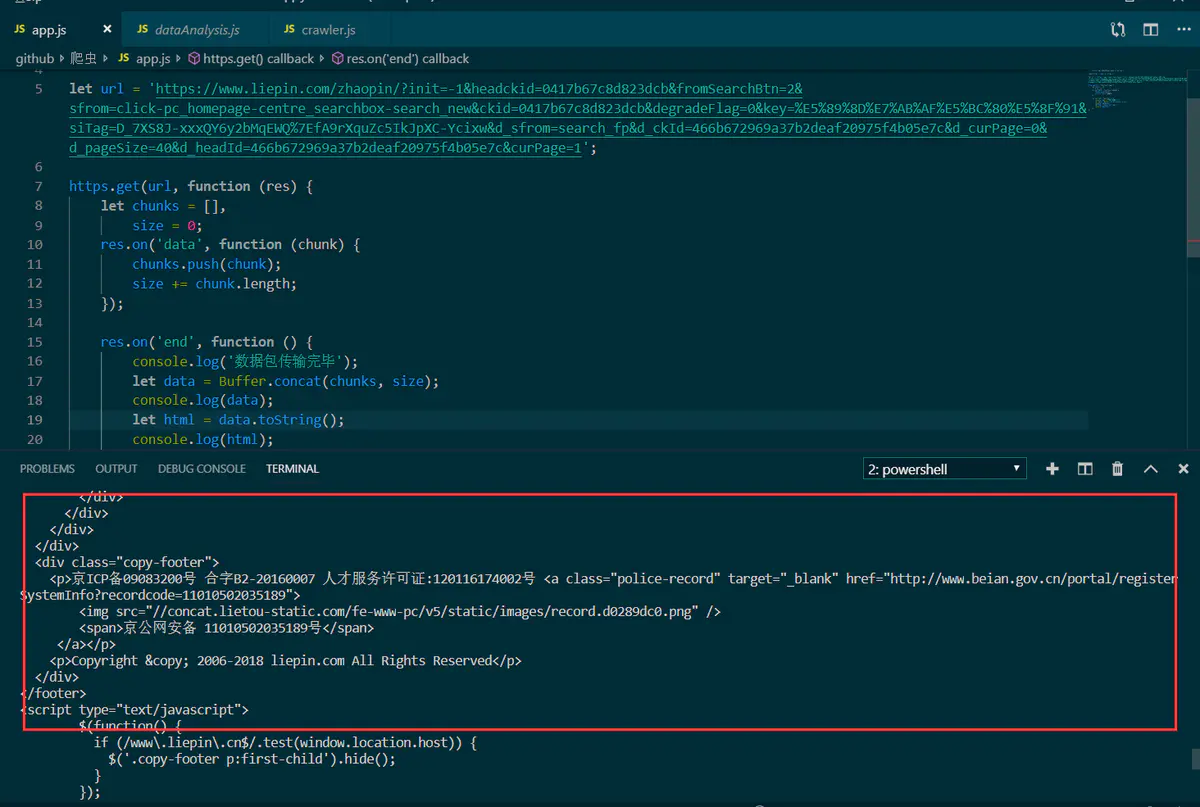
Task: Click the symbol icon before res.on('end') breadcrumb
Action: (x=338, y=59)
